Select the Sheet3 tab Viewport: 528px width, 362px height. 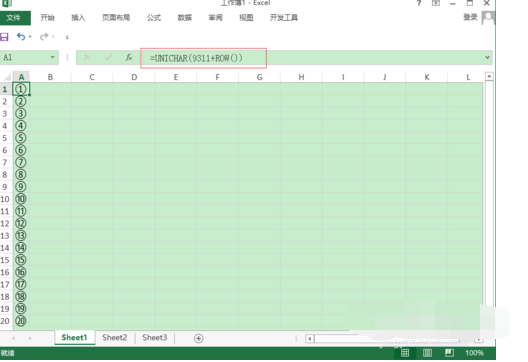point(155,337)
